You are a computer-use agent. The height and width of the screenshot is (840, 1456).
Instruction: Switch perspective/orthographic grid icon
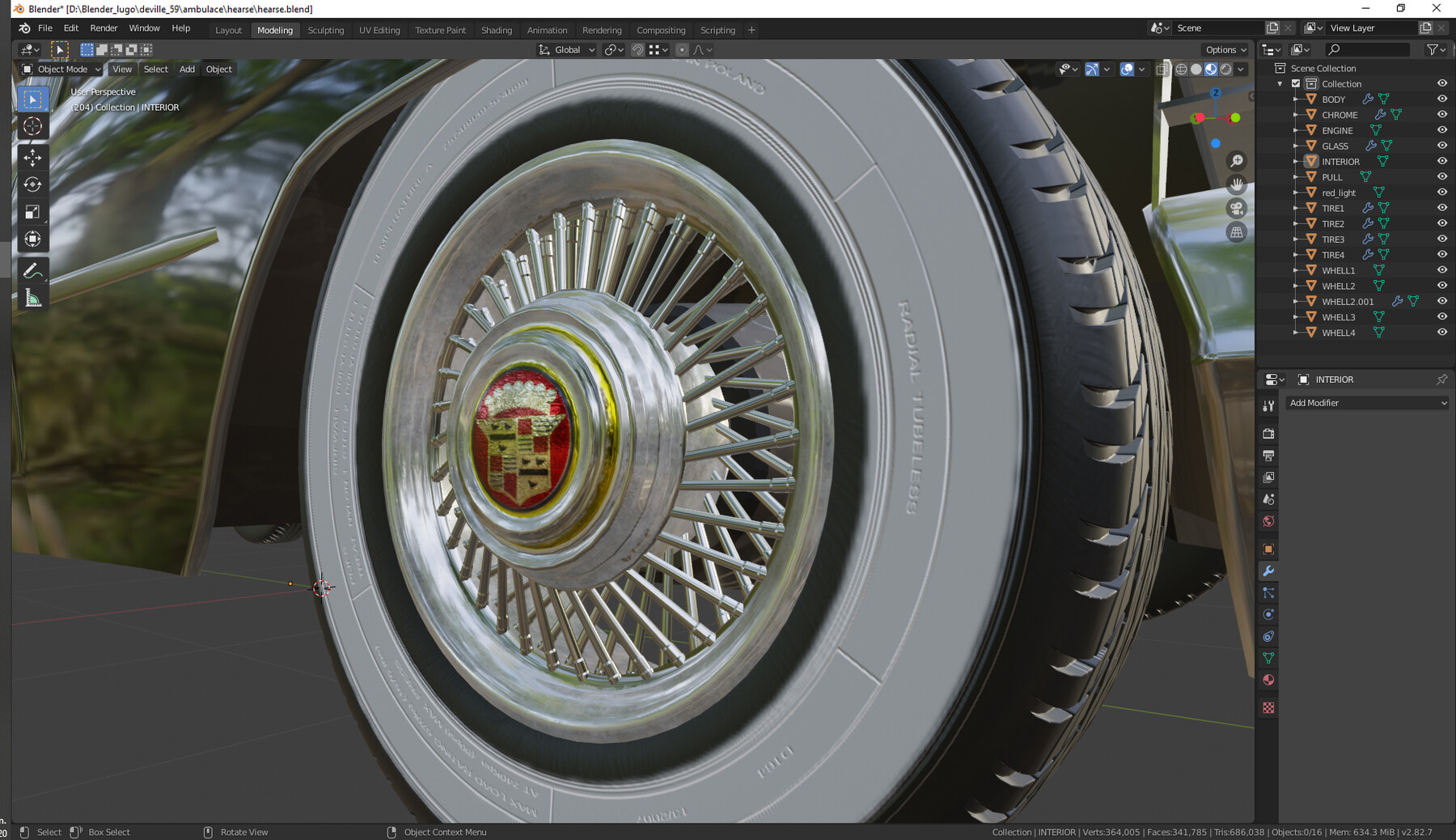pyautogui.click(x=1236, y=233)
